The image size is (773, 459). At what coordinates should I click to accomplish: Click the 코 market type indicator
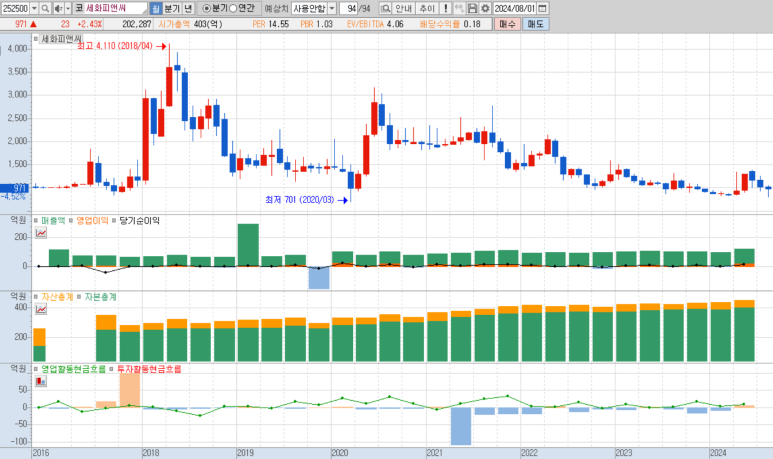click(79, 8)
